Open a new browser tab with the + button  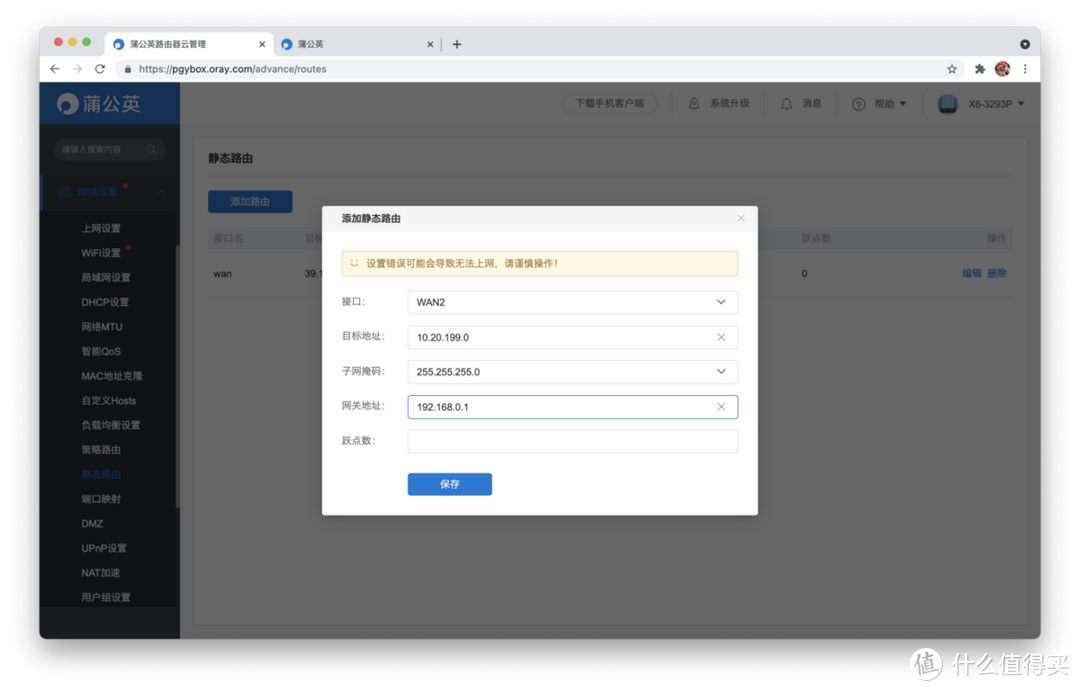point(456,44)
